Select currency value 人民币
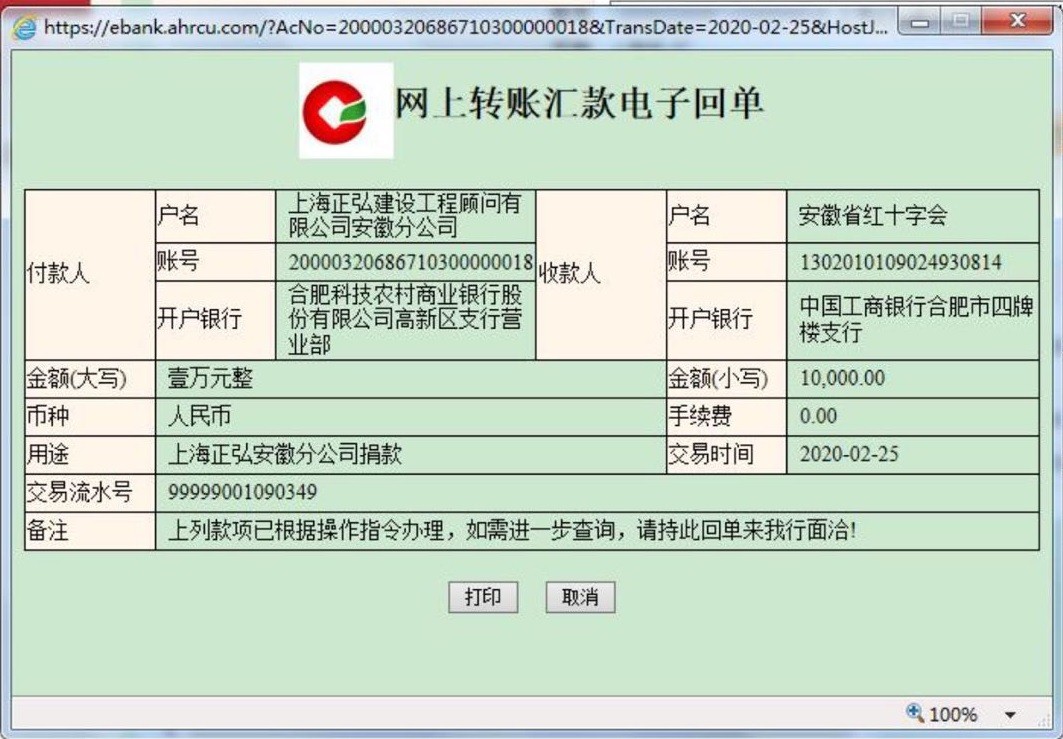Screen dimensions: 1063x739 [x=199, y=416]
